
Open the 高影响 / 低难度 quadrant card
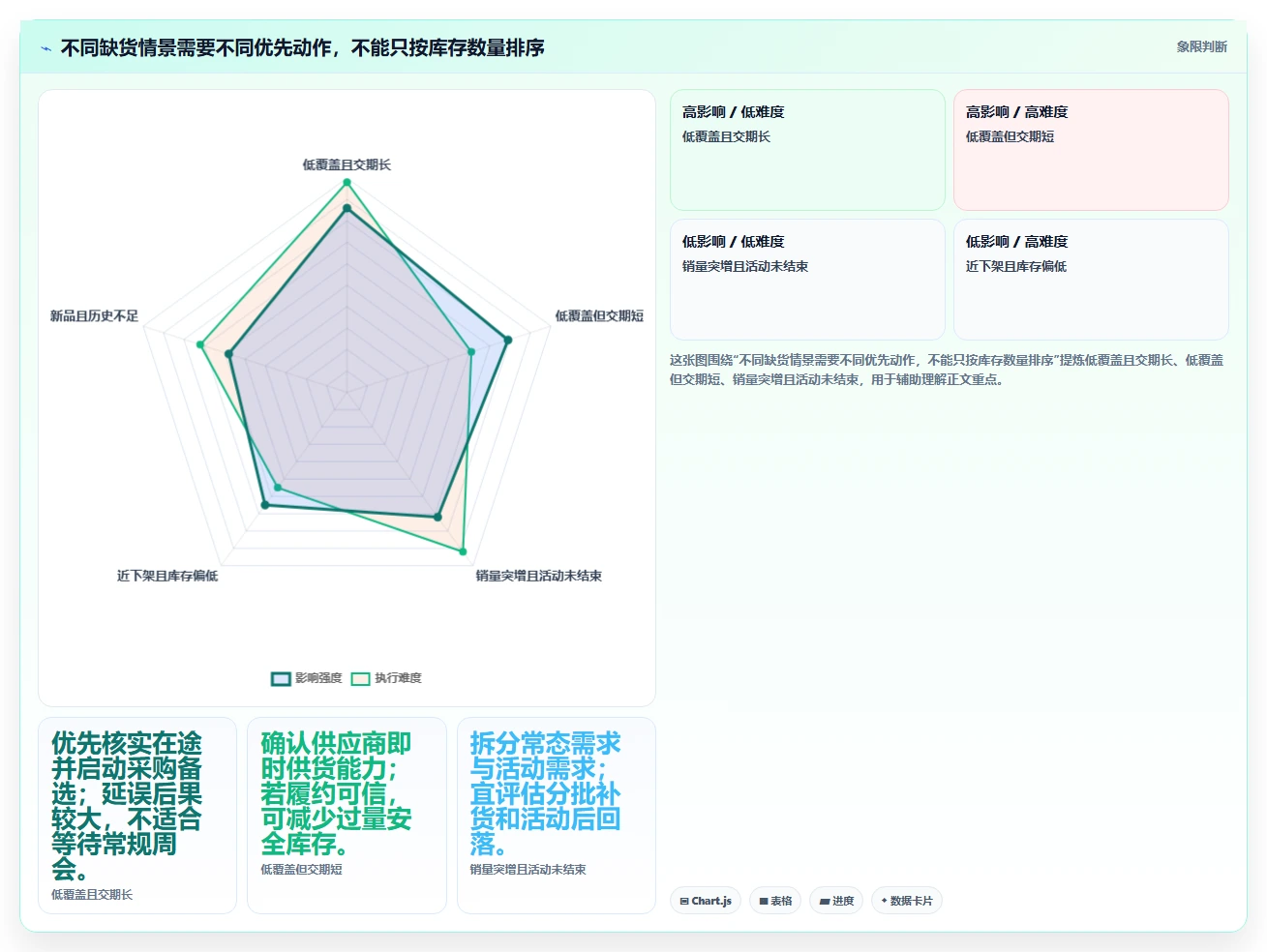[807, 150]
